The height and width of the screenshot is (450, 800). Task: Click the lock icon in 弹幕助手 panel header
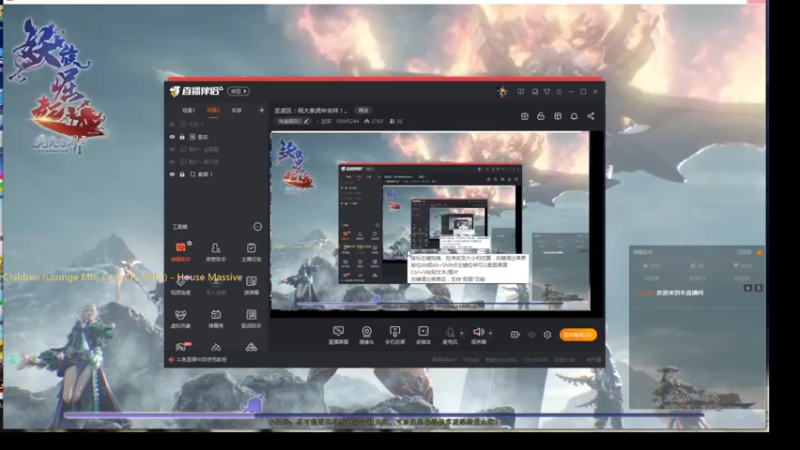click(x=759, y=252)
